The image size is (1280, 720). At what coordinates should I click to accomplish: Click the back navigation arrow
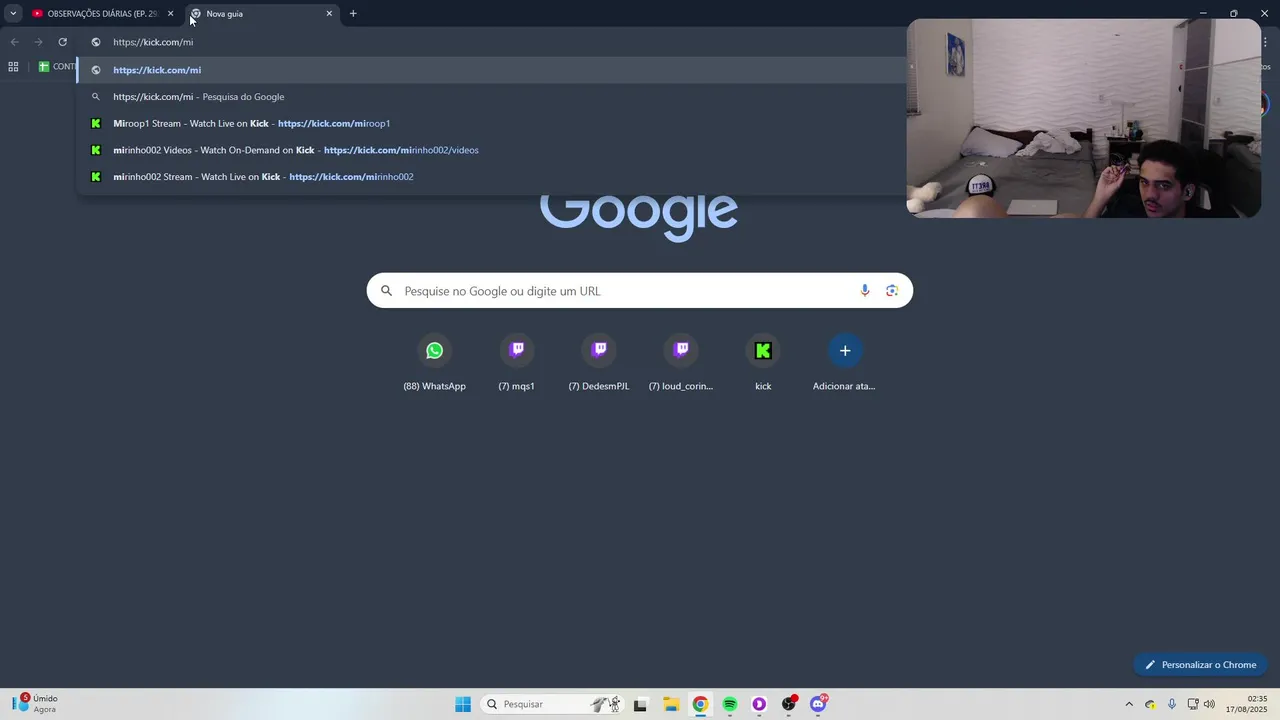(14, 42)
